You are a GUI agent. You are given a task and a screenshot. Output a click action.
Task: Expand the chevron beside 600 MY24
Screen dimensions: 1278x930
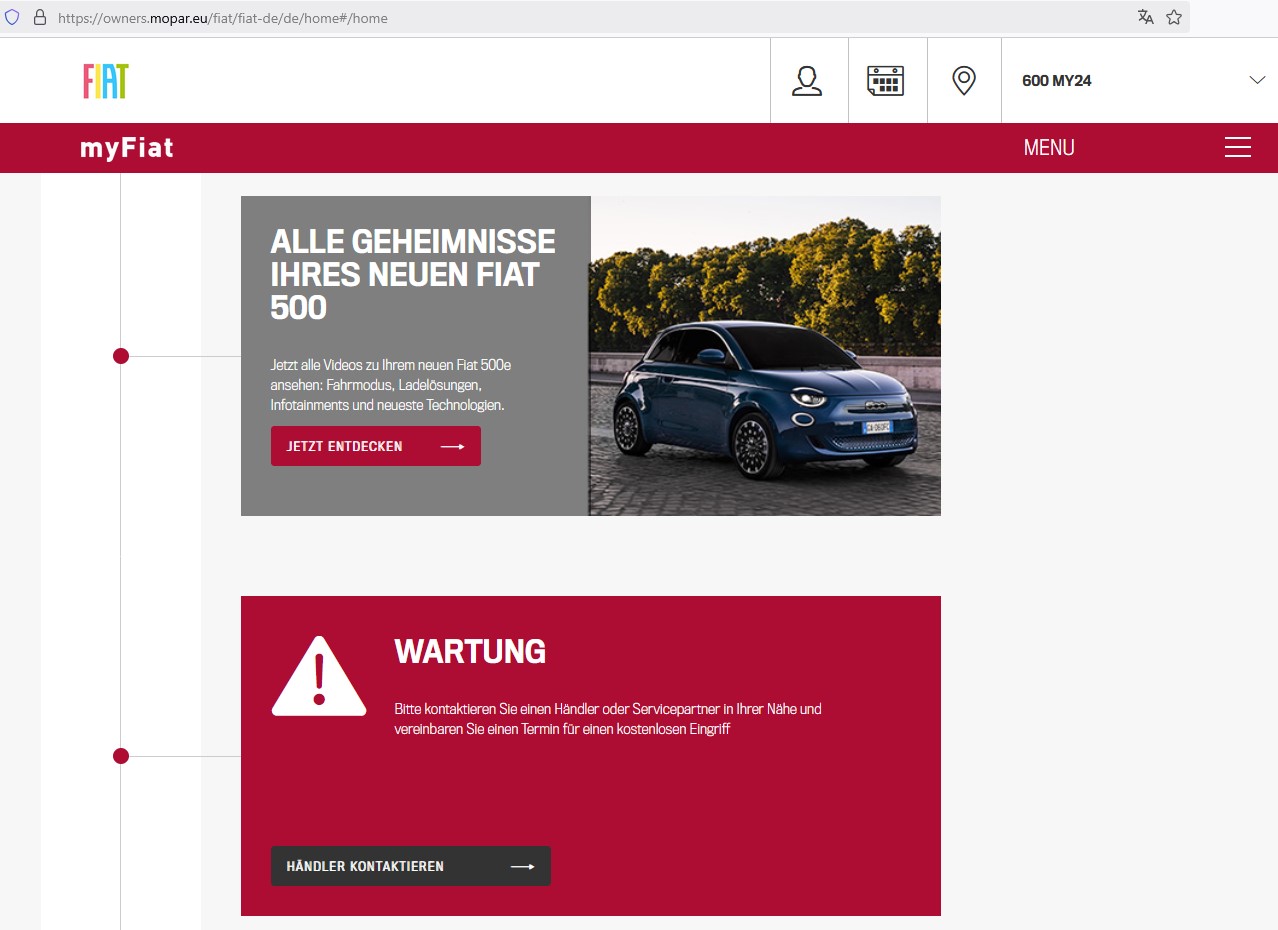1257,81
